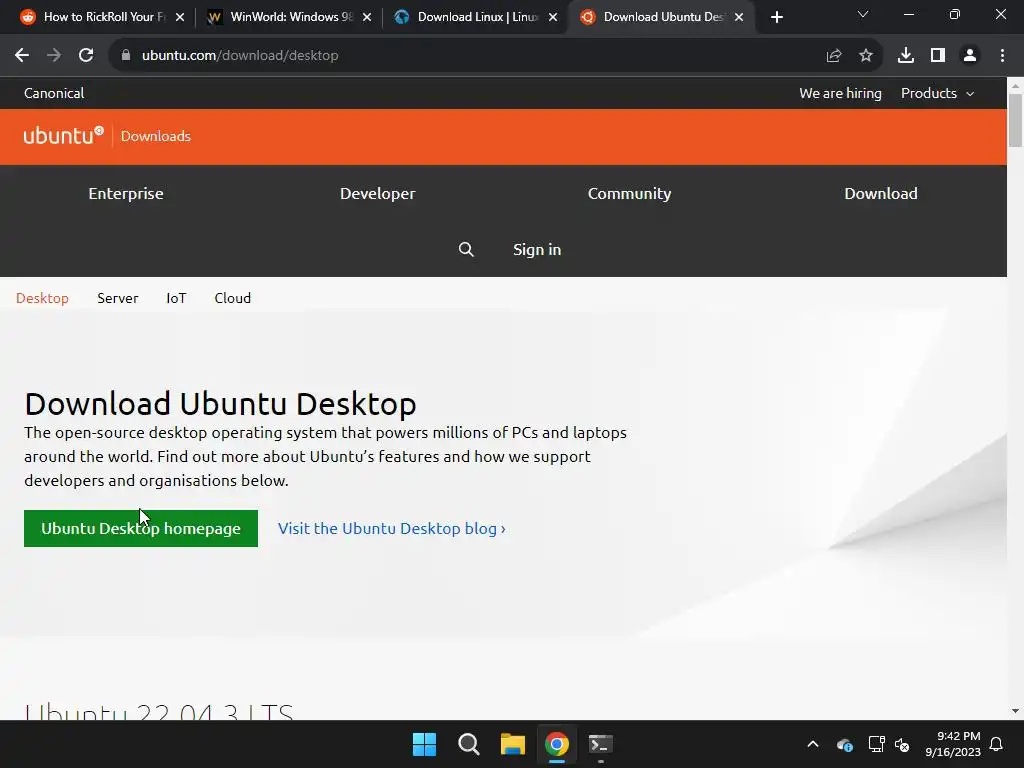The image size is (1024, 768).
Task: Open Chrome three-dot menu
Action: [1002, 56]
